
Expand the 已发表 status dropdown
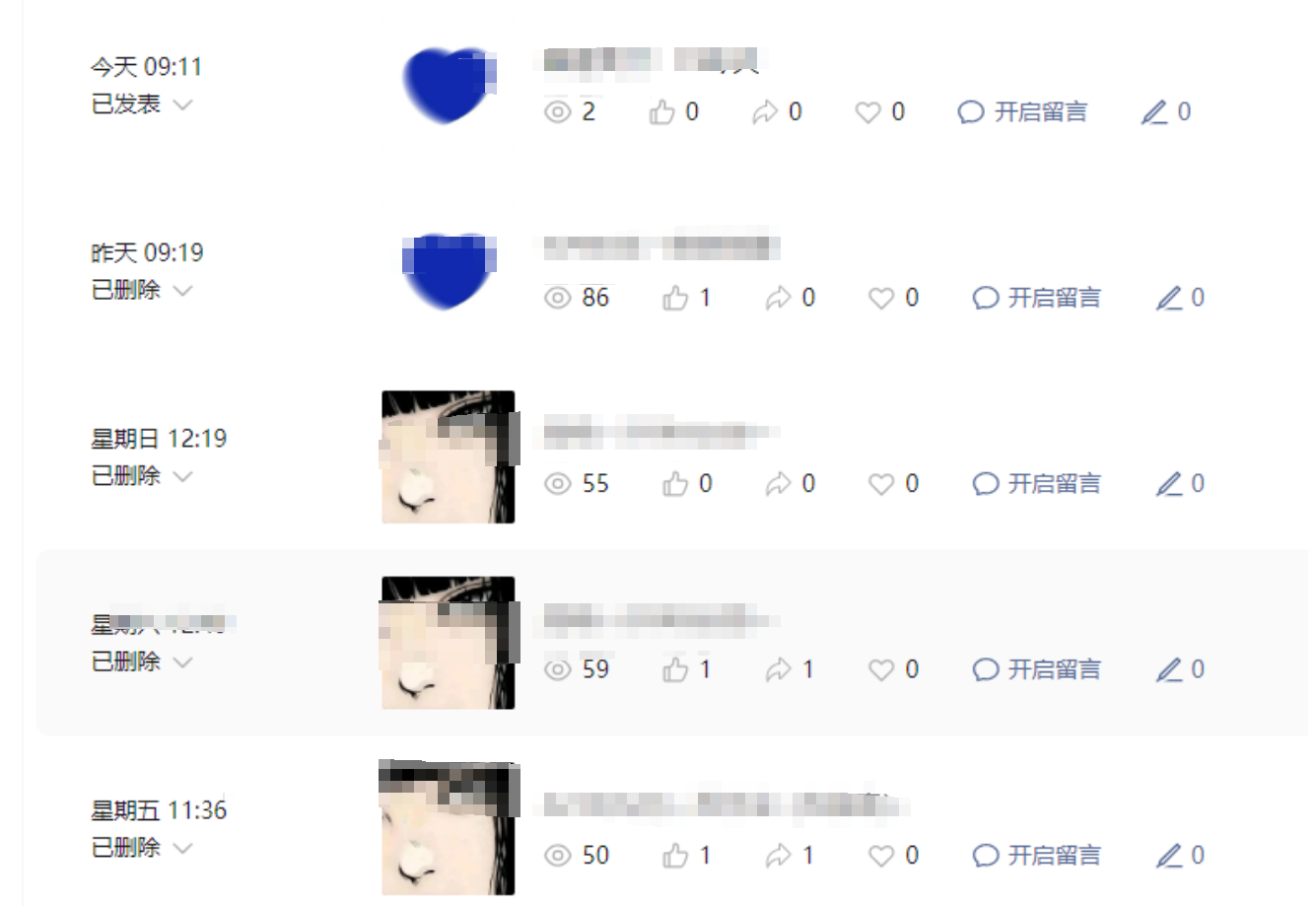(142, 104)
